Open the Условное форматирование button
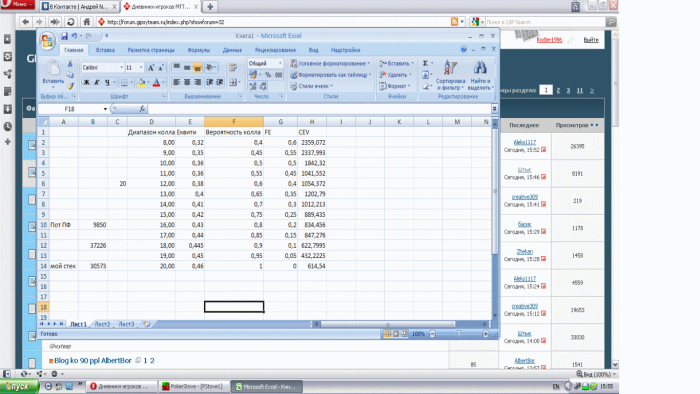 (x=330, y=63)
